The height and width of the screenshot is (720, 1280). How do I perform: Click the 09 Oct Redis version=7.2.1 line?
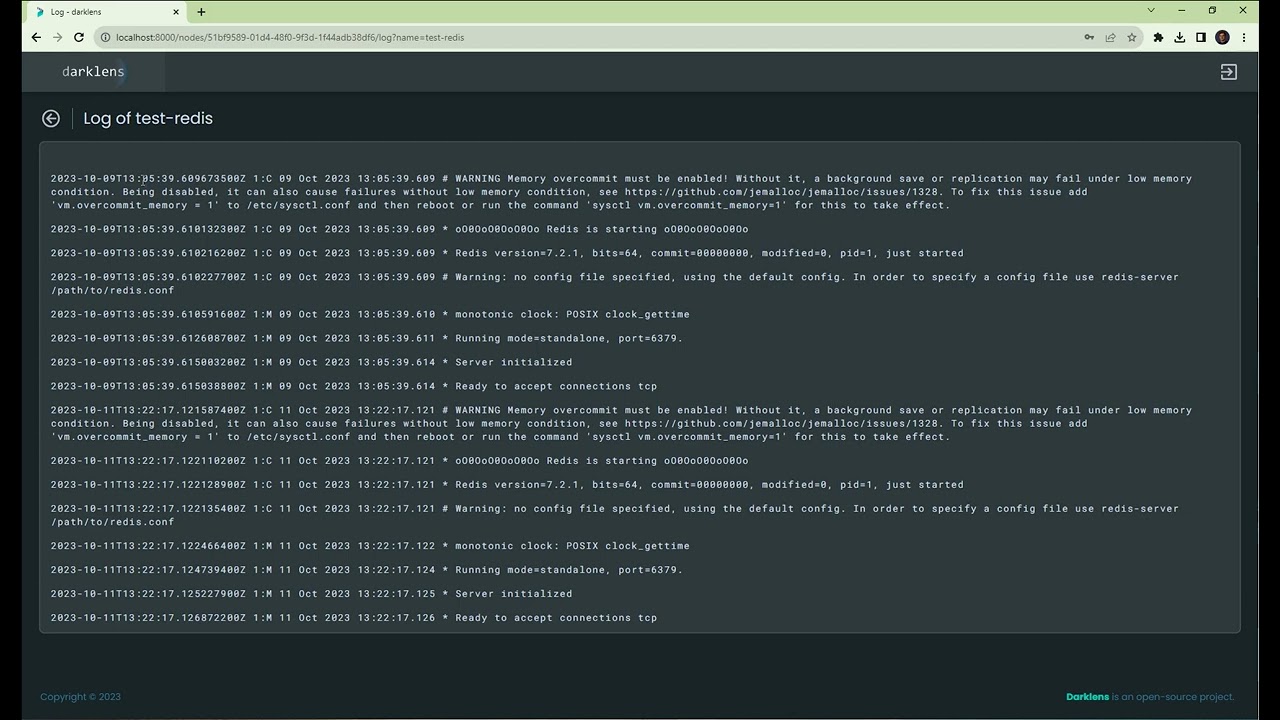[x=507, y=253]
